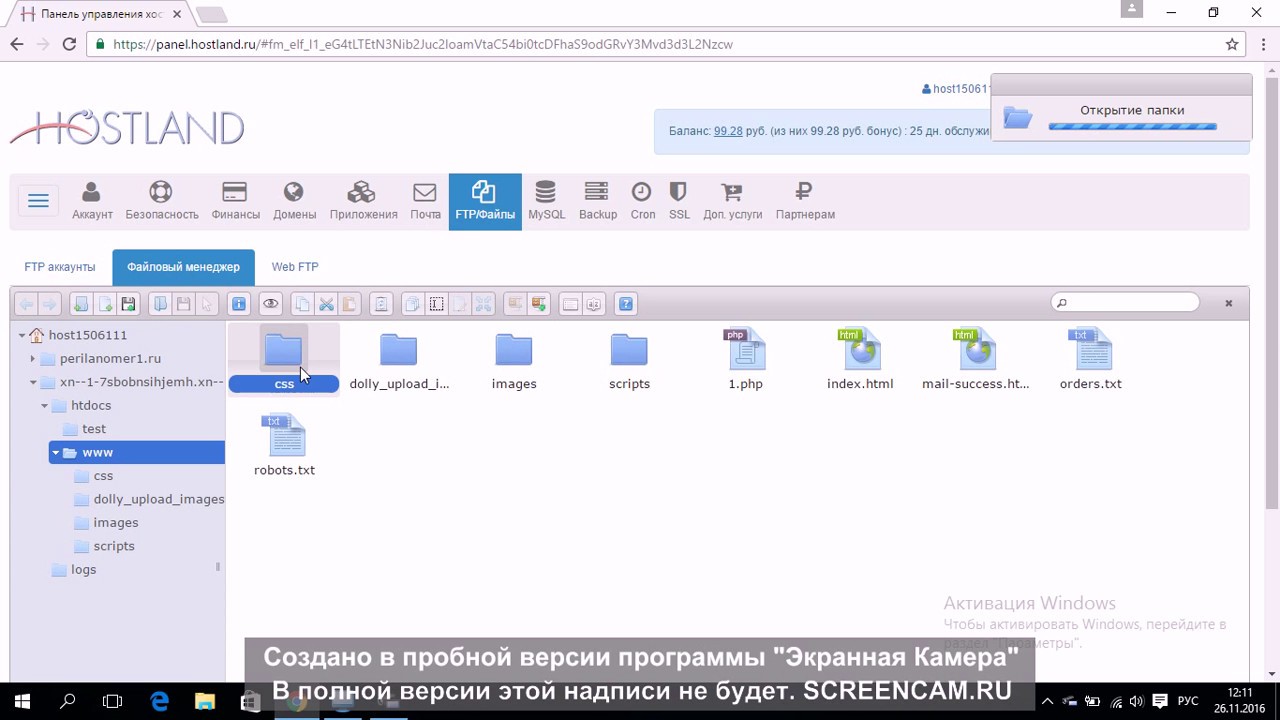
Task: Bookmark this page with the star icon
Action: (x=1232, y=44)
